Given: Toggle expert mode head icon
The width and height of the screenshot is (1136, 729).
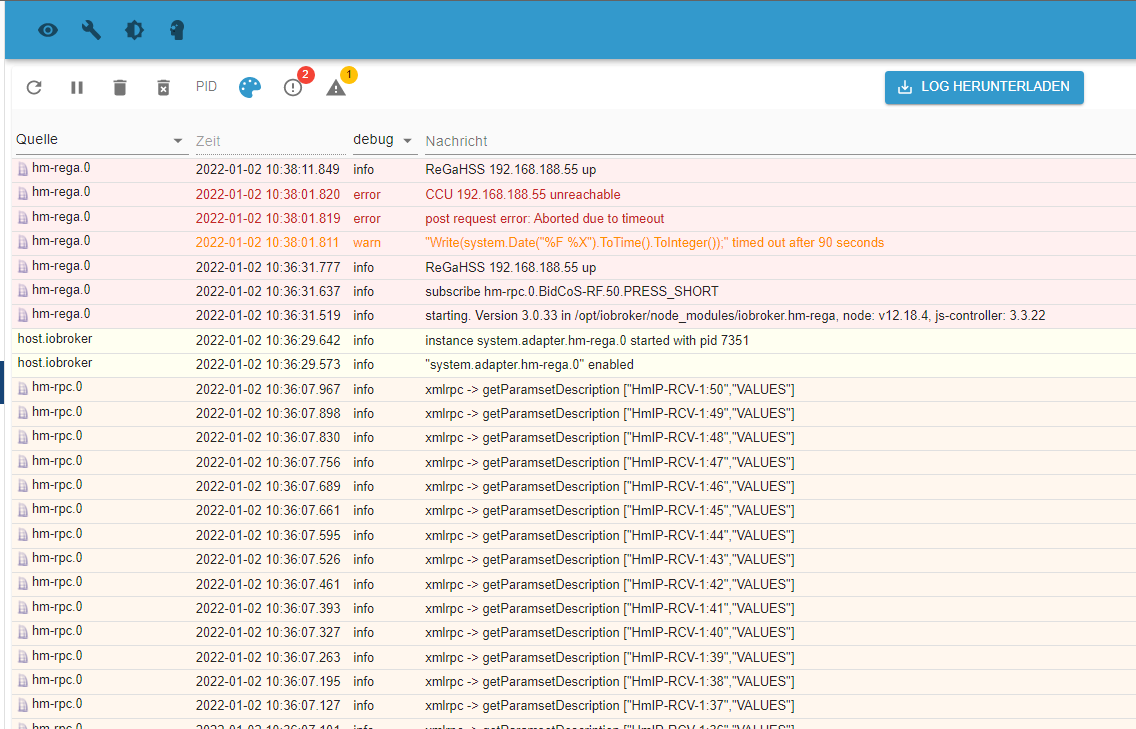Looking at the screenshot, I should (x=177, y=30).
